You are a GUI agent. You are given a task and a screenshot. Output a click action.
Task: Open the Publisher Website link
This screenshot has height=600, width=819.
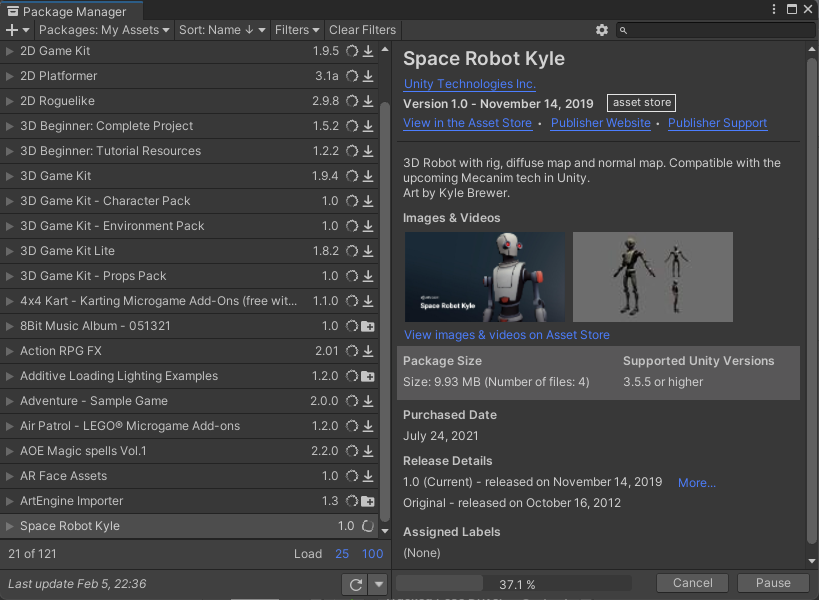(601, 123)
